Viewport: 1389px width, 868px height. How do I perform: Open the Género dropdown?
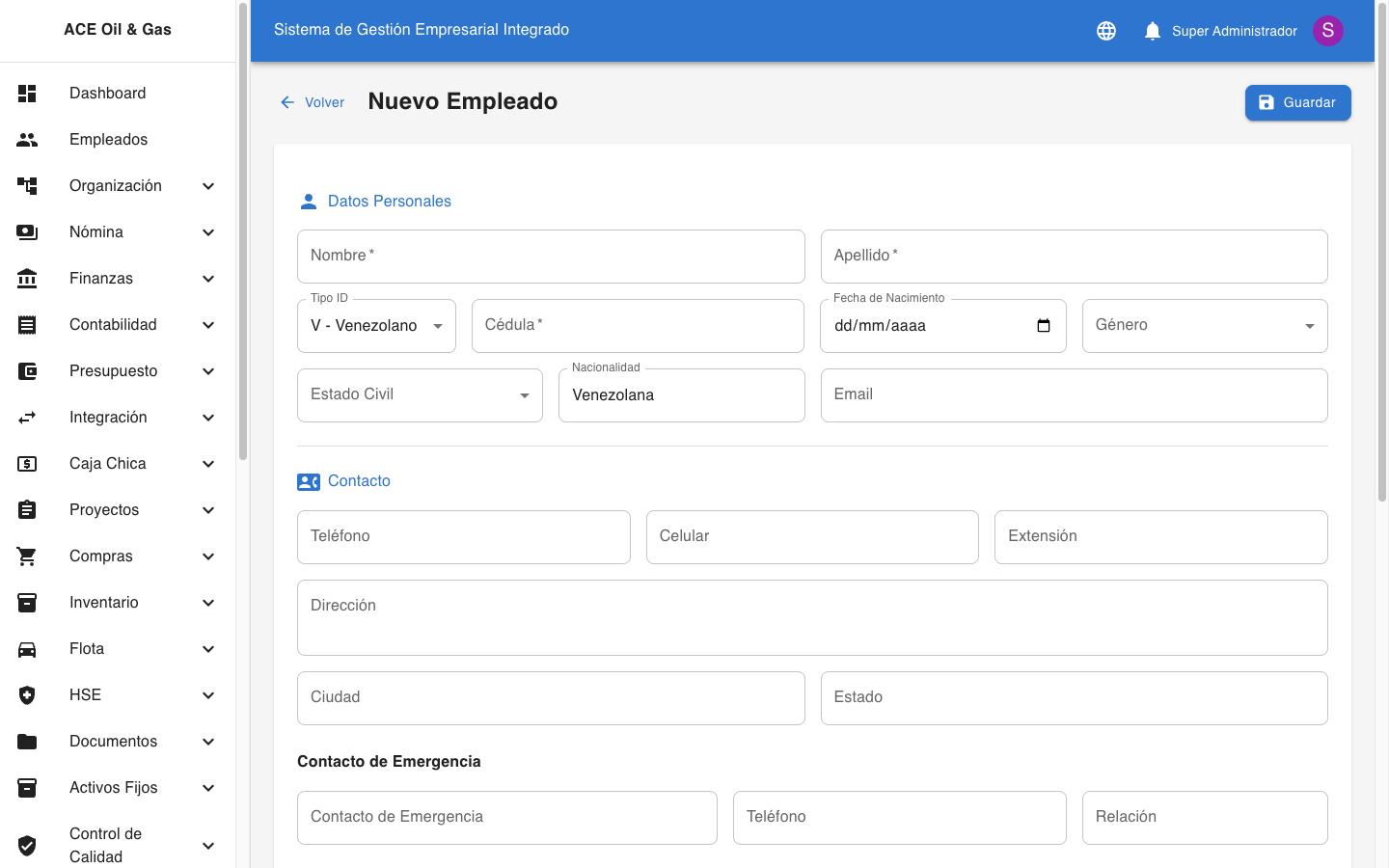pos(1204,326)
